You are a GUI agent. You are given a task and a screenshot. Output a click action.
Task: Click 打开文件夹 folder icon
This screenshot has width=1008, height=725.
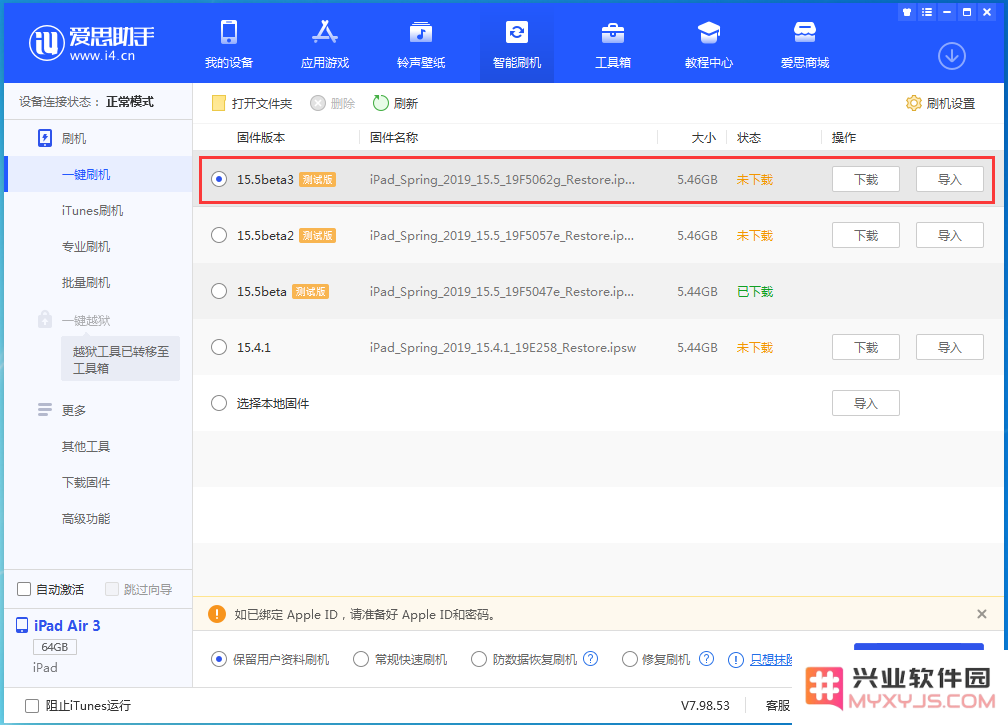coord(219,103)
